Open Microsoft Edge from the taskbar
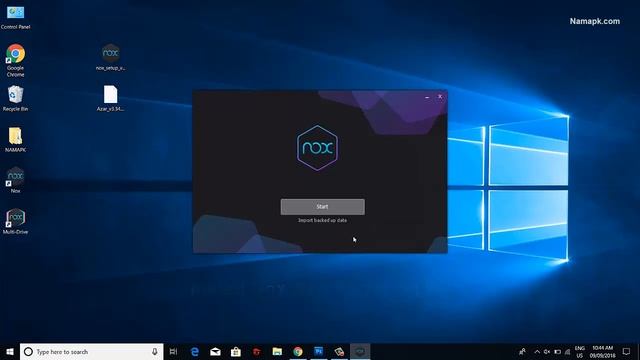 click(x=195, y=351)
